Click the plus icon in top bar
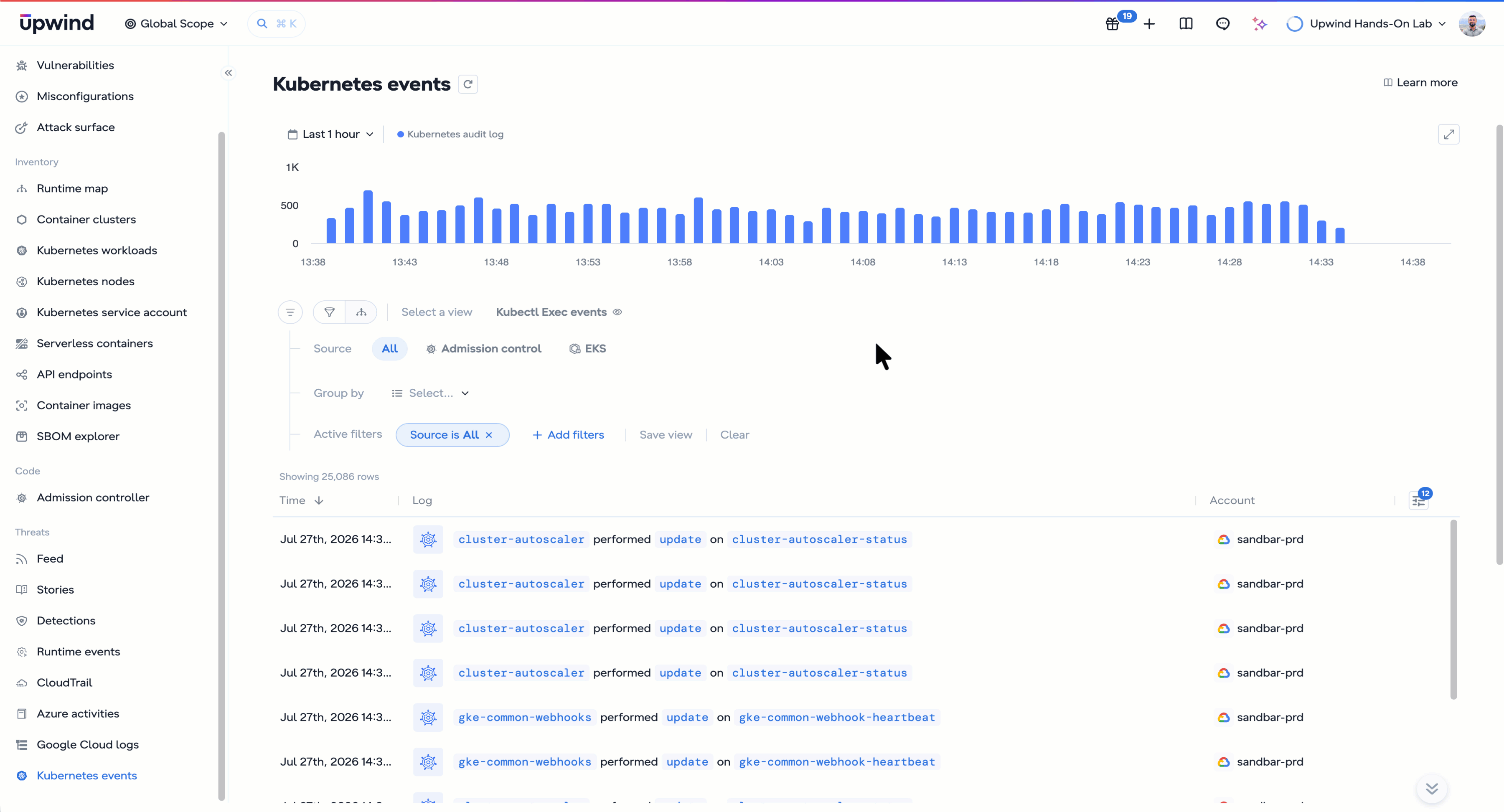Screen dimensions: 1504x812 pos(1149,24)
